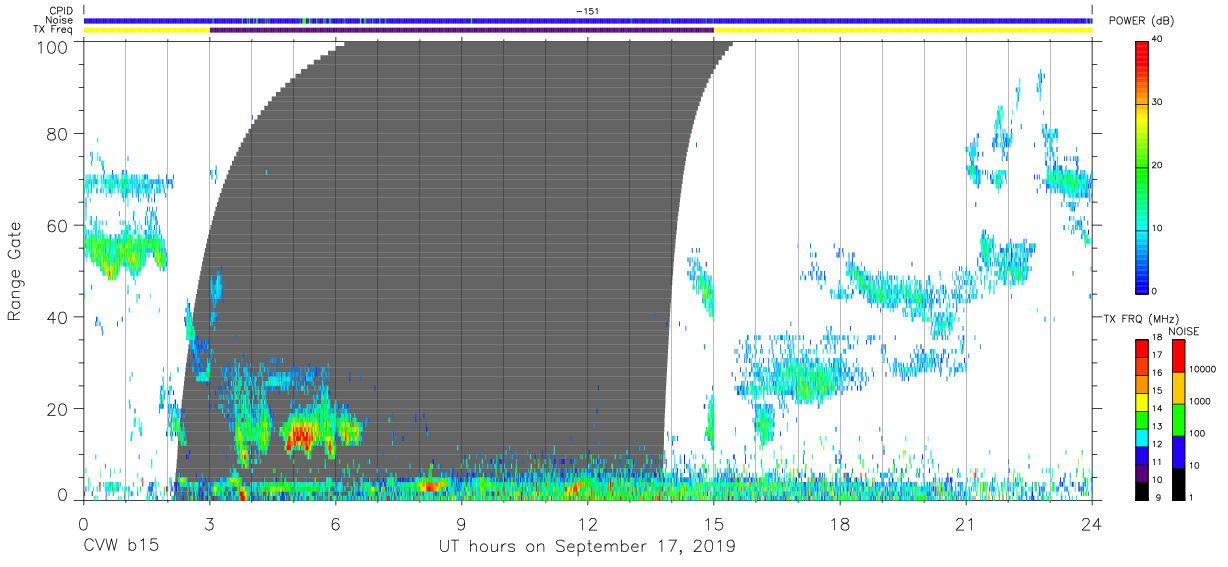Image resolution: width=1228 pixels, height=567 pixels.
Task: Click the red segment of NOISE colorbar
Action: tap(1178, 356)
